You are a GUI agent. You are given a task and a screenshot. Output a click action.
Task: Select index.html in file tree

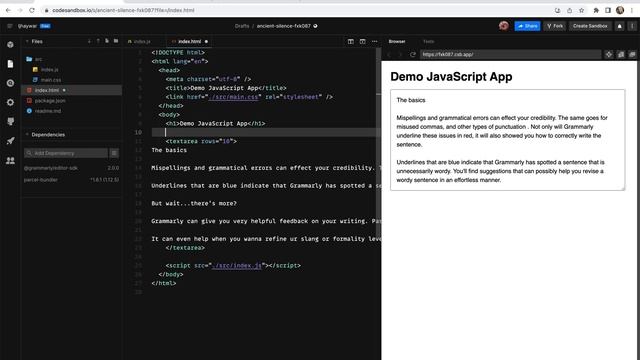[71, 90]
